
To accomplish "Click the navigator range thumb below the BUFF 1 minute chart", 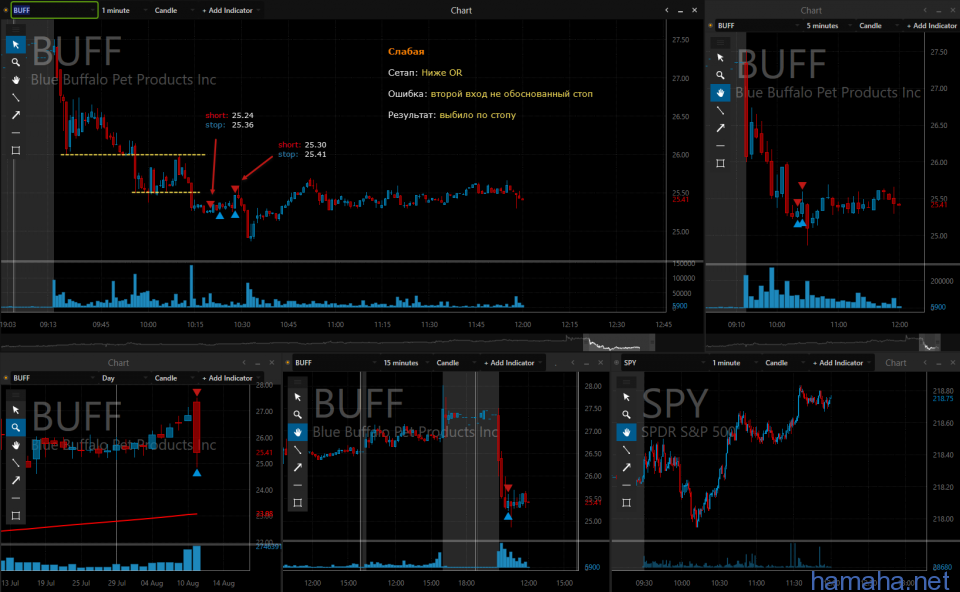I will pyautogui.click(x=619, y=343).
